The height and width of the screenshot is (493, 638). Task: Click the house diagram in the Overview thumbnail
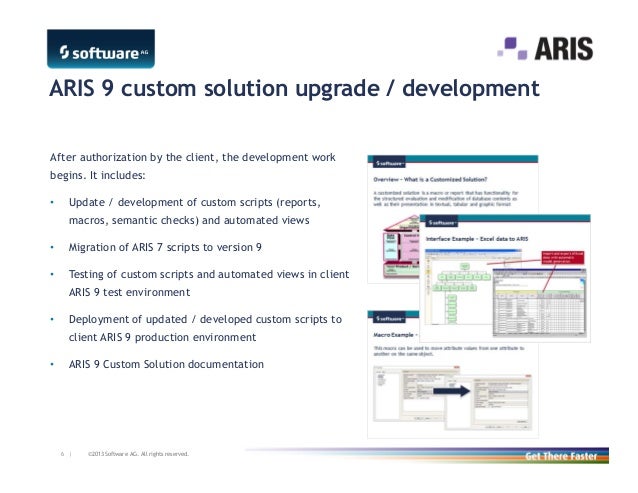401,246
